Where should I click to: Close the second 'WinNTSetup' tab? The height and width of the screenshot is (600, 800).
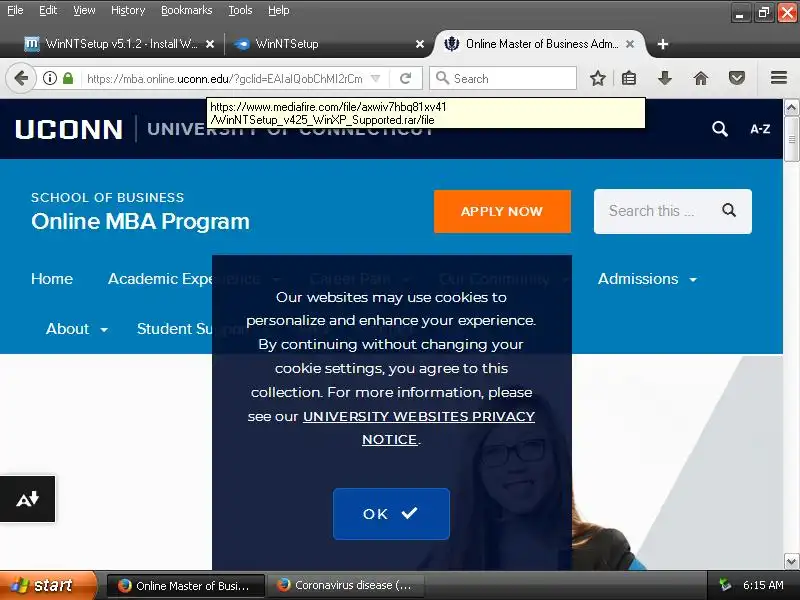(420, 44)
